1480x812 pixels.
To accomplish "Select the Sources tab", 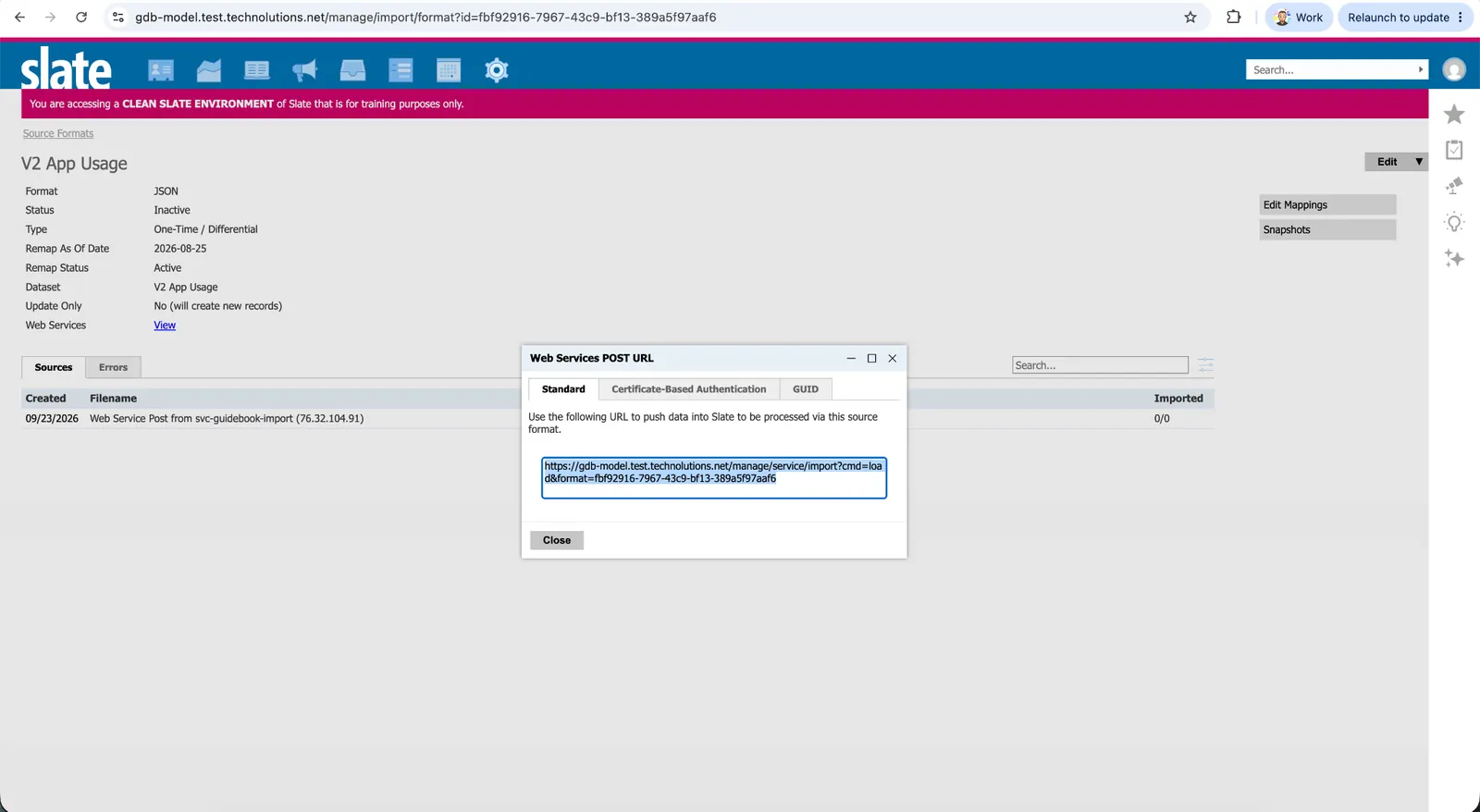I will [x=54, y=367].
